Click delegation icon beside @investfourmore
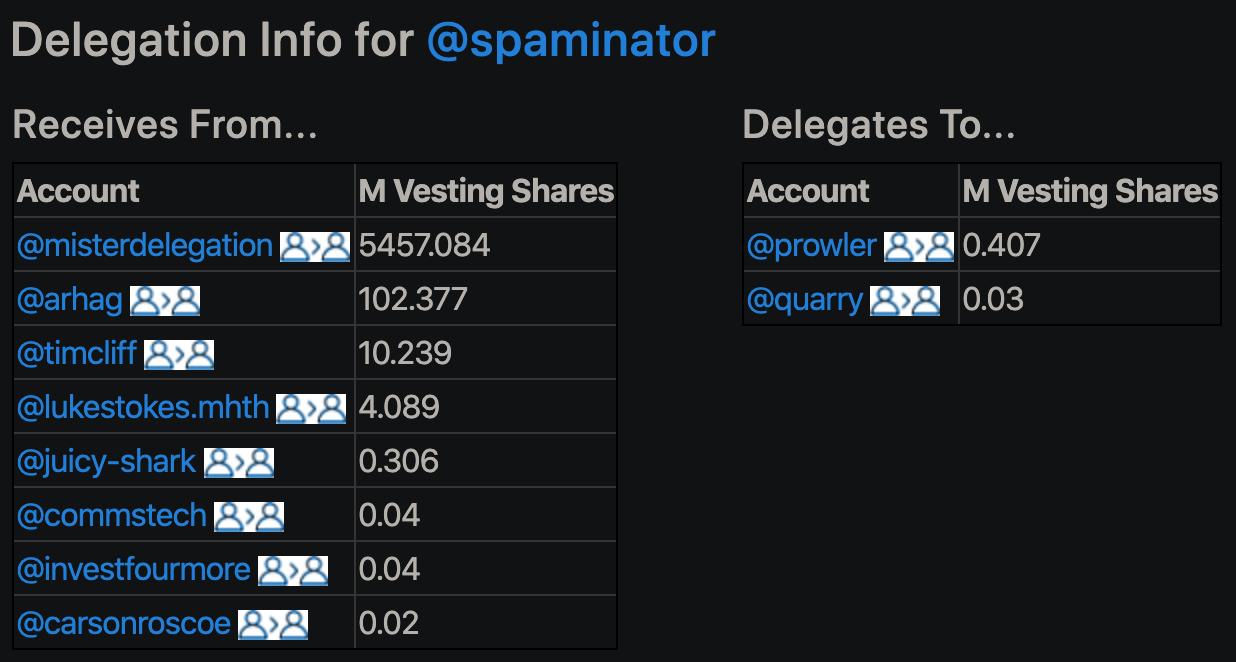 pyautogui.click(x=293, y=570)
